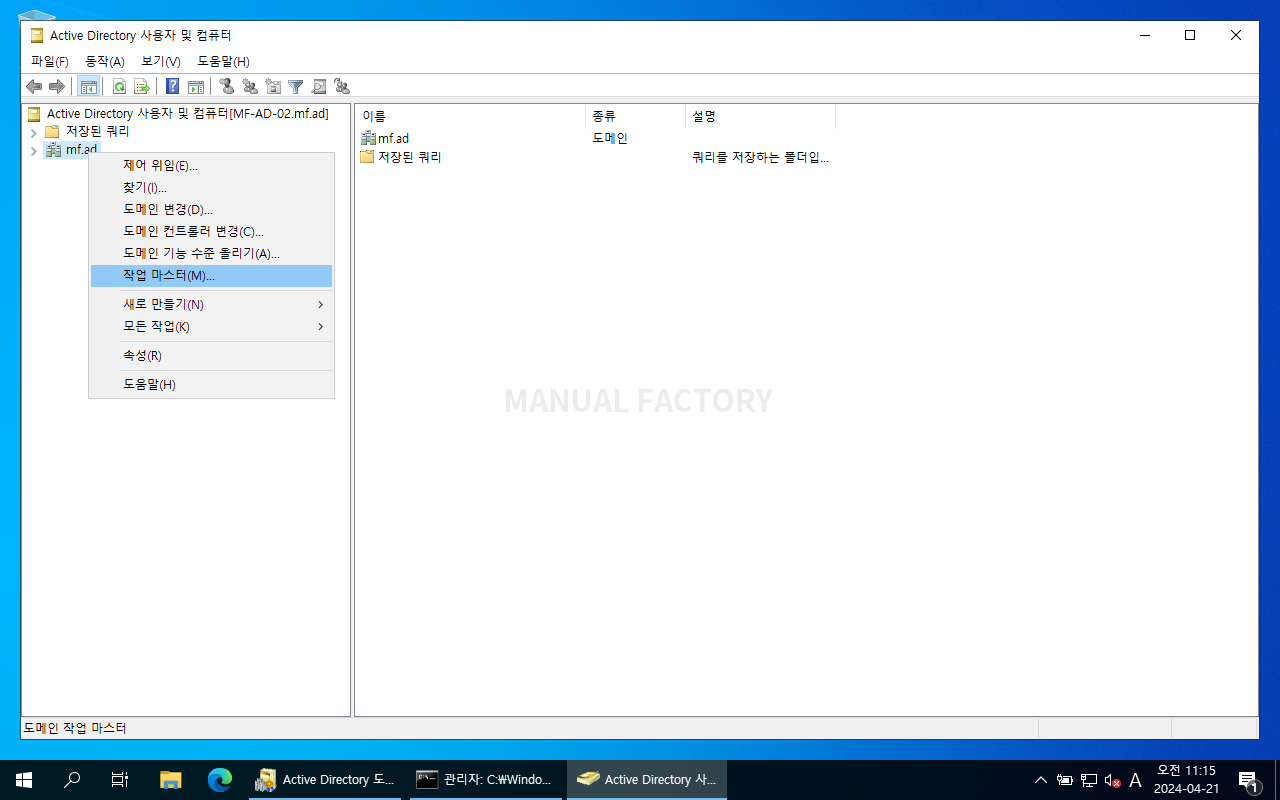Viewport: 1280px width, 800px height.
Task: Click the taskbar Search magnifier icon
Action: click(x=72, y=780)
